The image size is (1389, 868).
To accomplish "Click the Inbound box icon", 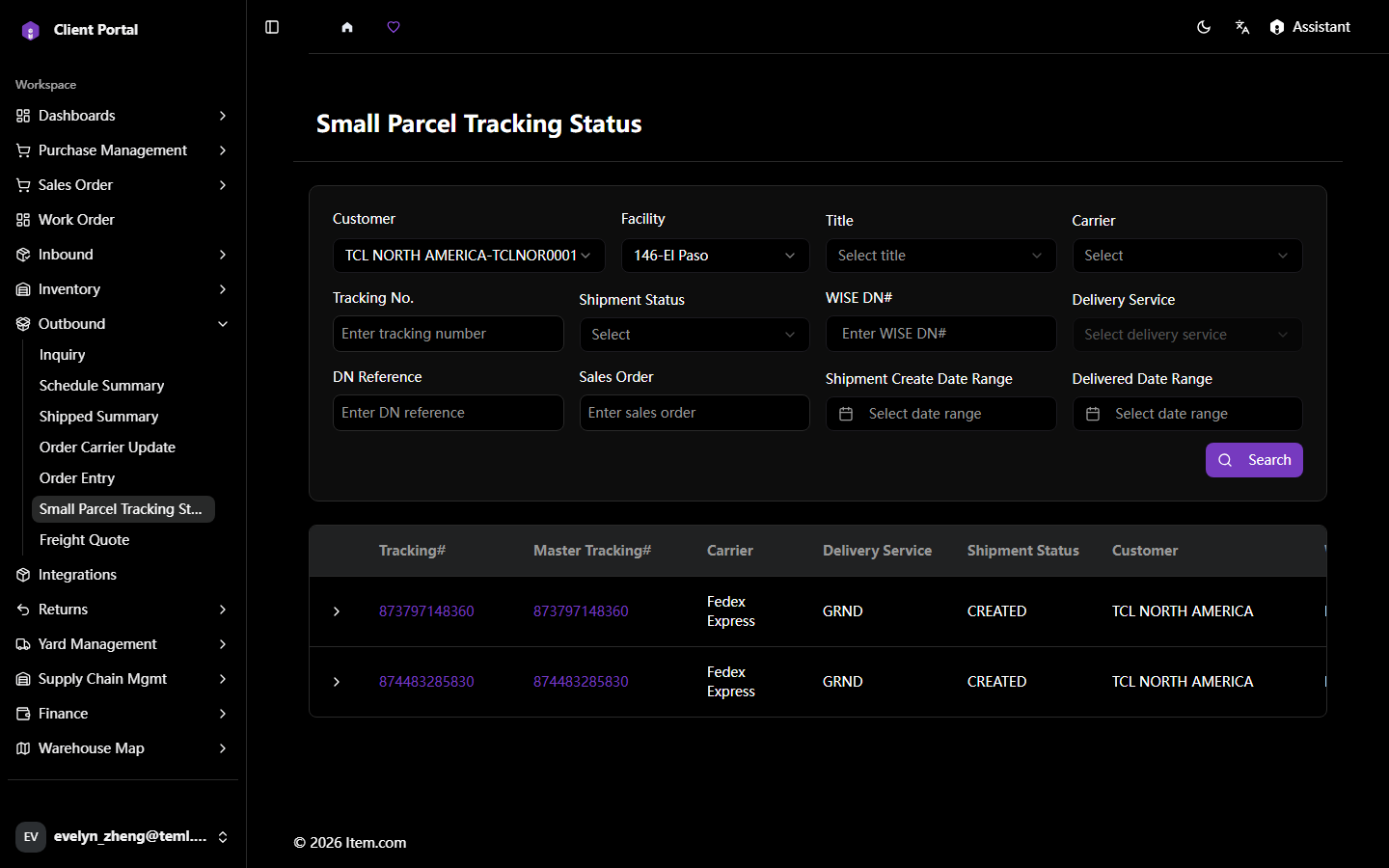I will click(x=23, y=255).
